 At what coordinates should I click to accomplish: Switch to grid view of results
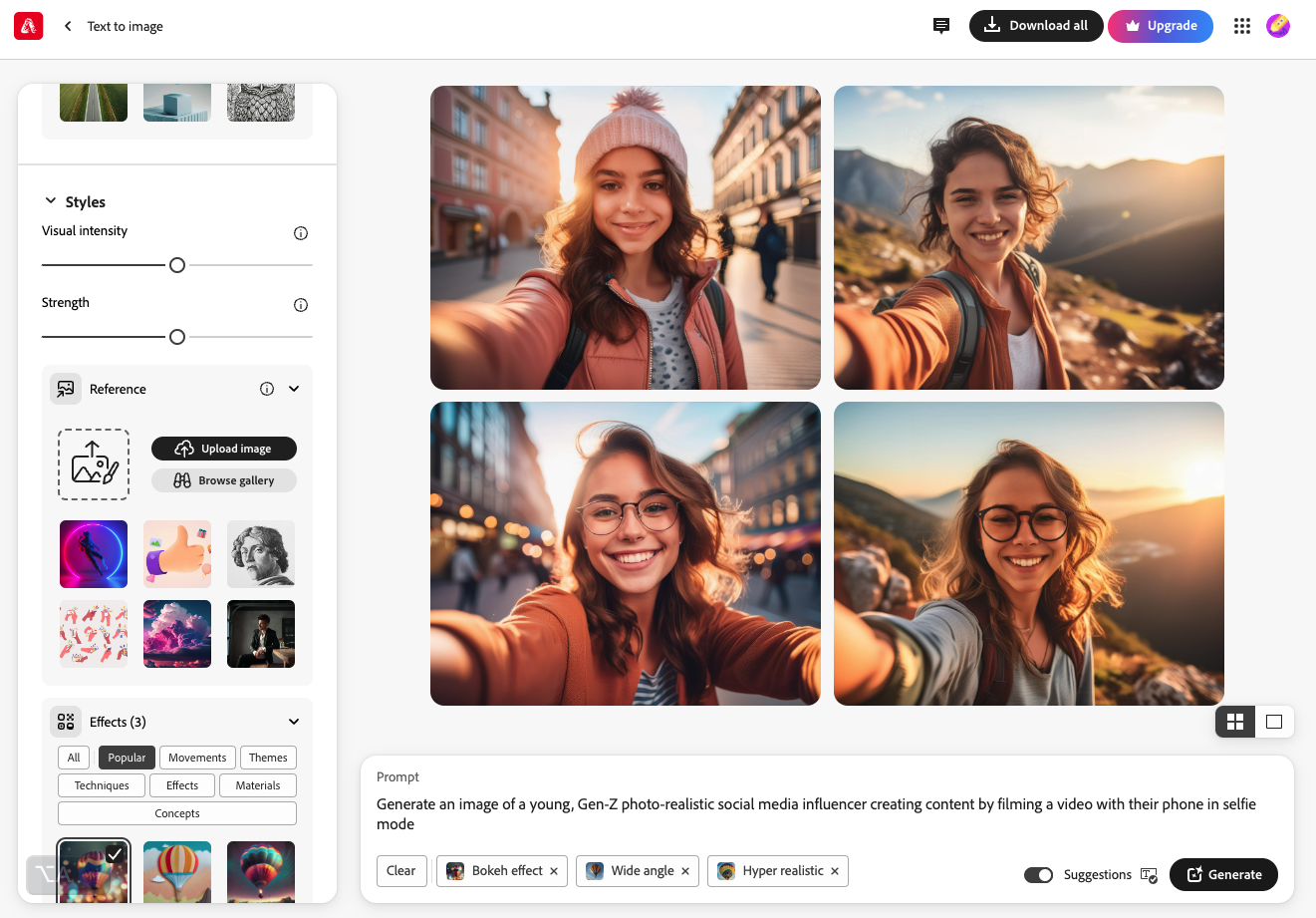coord(1235,721)
